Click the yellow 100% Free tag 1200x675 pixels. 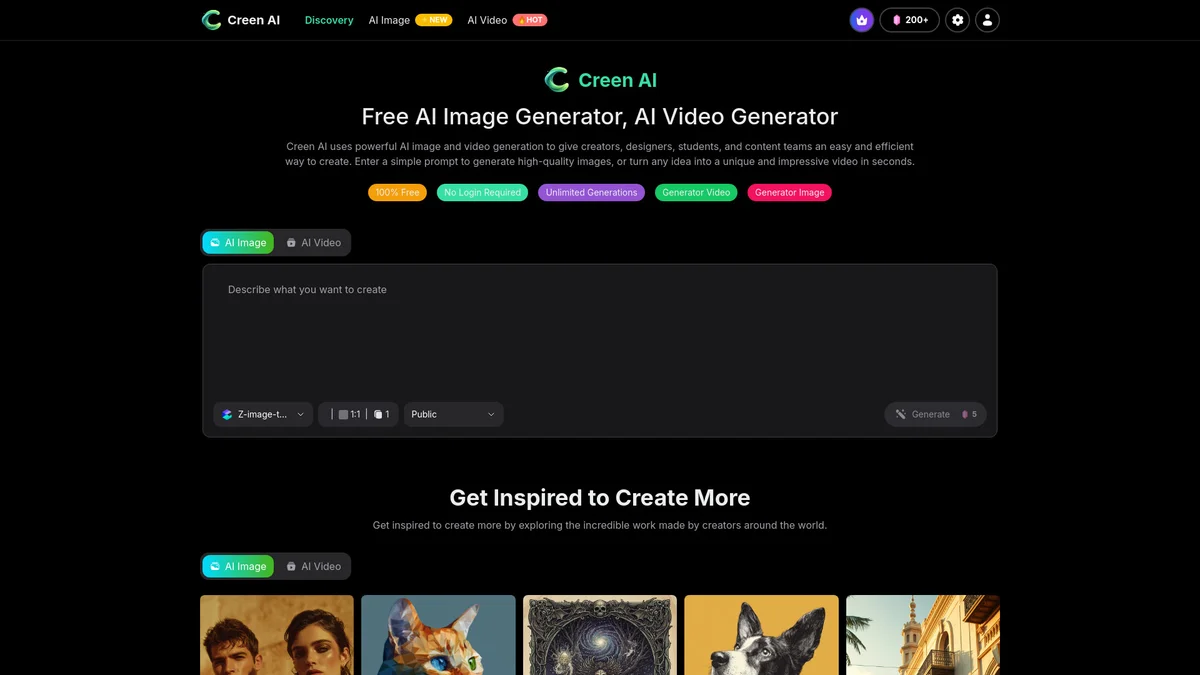point(397,192)
